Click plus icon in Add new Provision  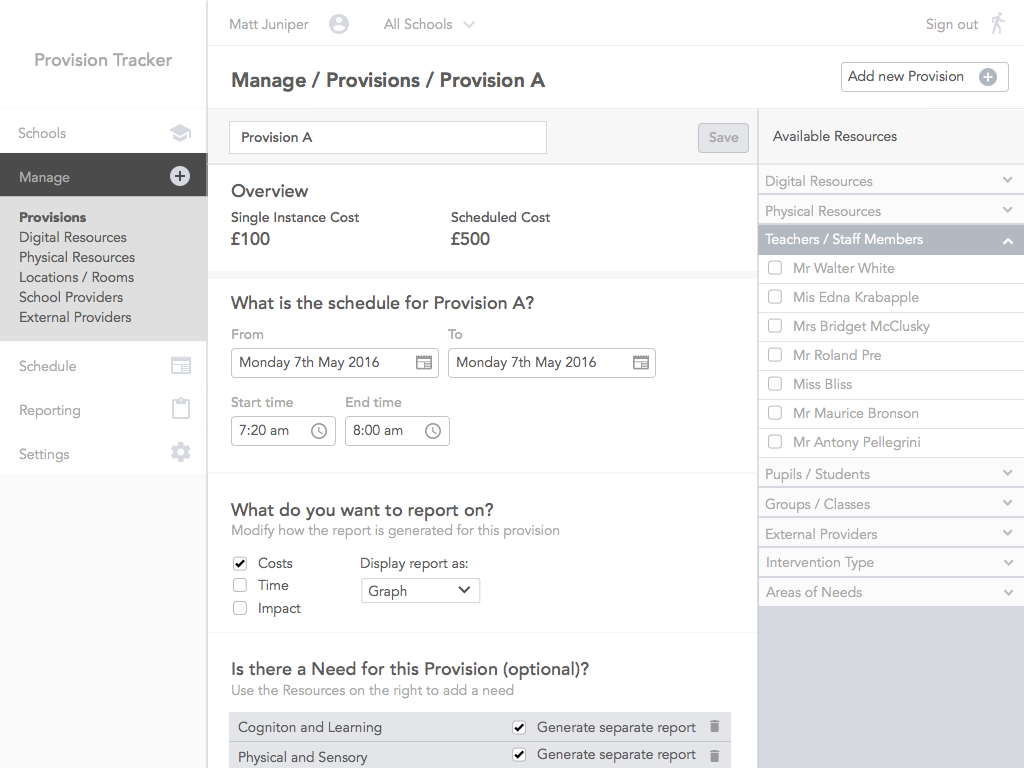pyautogui.click(x=987, y=77)
